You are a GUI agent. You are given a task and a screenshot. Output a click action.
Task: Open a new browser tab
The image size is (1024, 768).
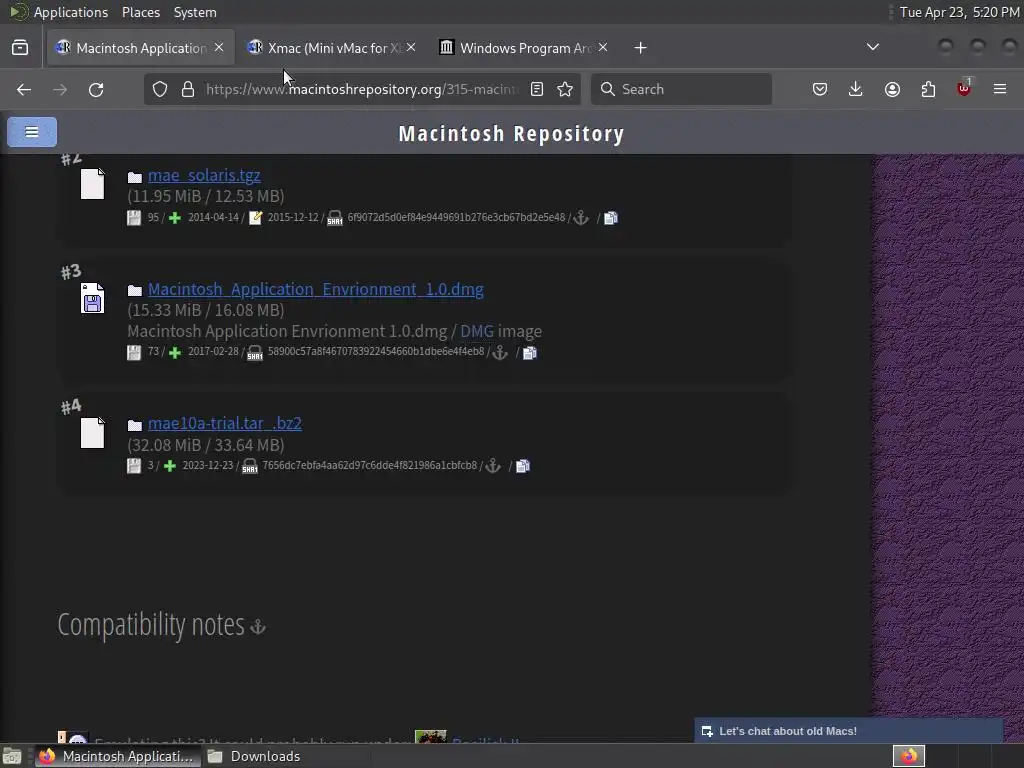(641, 48)
